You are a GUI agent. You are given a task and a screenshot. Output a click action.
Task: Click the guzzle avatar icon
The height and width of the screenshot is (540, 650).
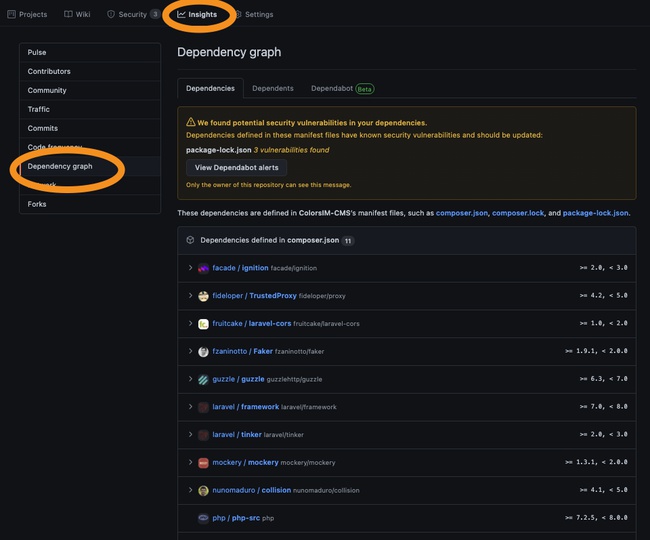203,379
